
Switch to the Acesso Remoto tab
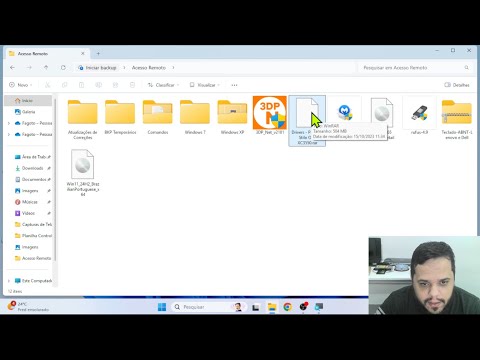point(47,54)
